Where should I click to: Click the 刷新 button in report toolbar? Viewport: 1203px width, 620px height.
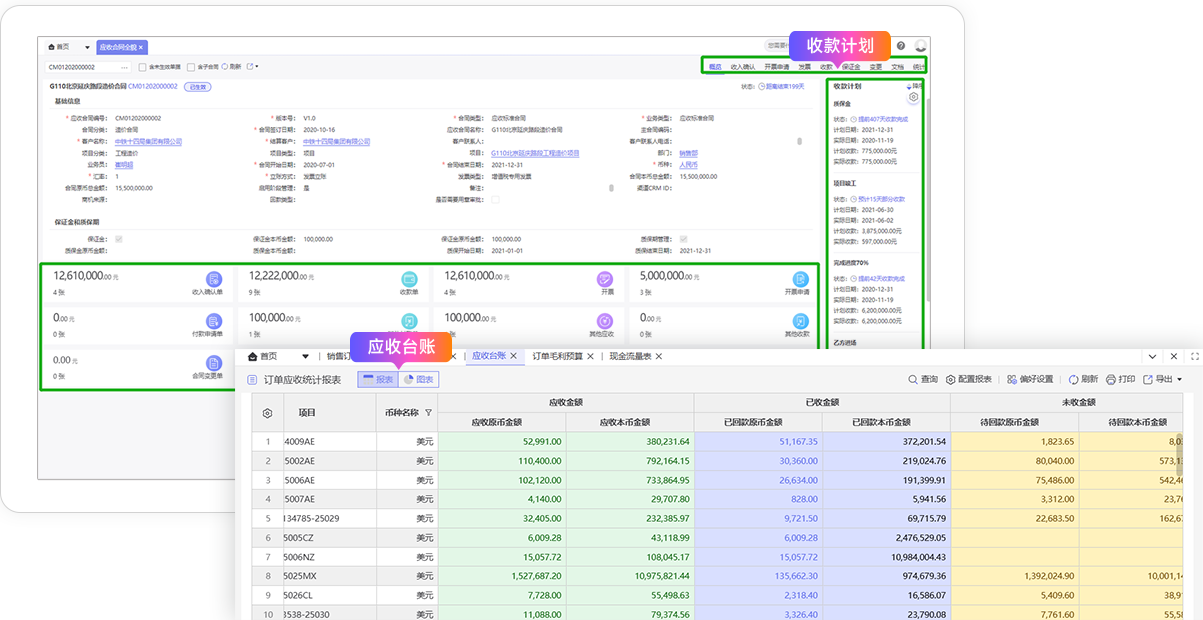[x=1083, y=380]
